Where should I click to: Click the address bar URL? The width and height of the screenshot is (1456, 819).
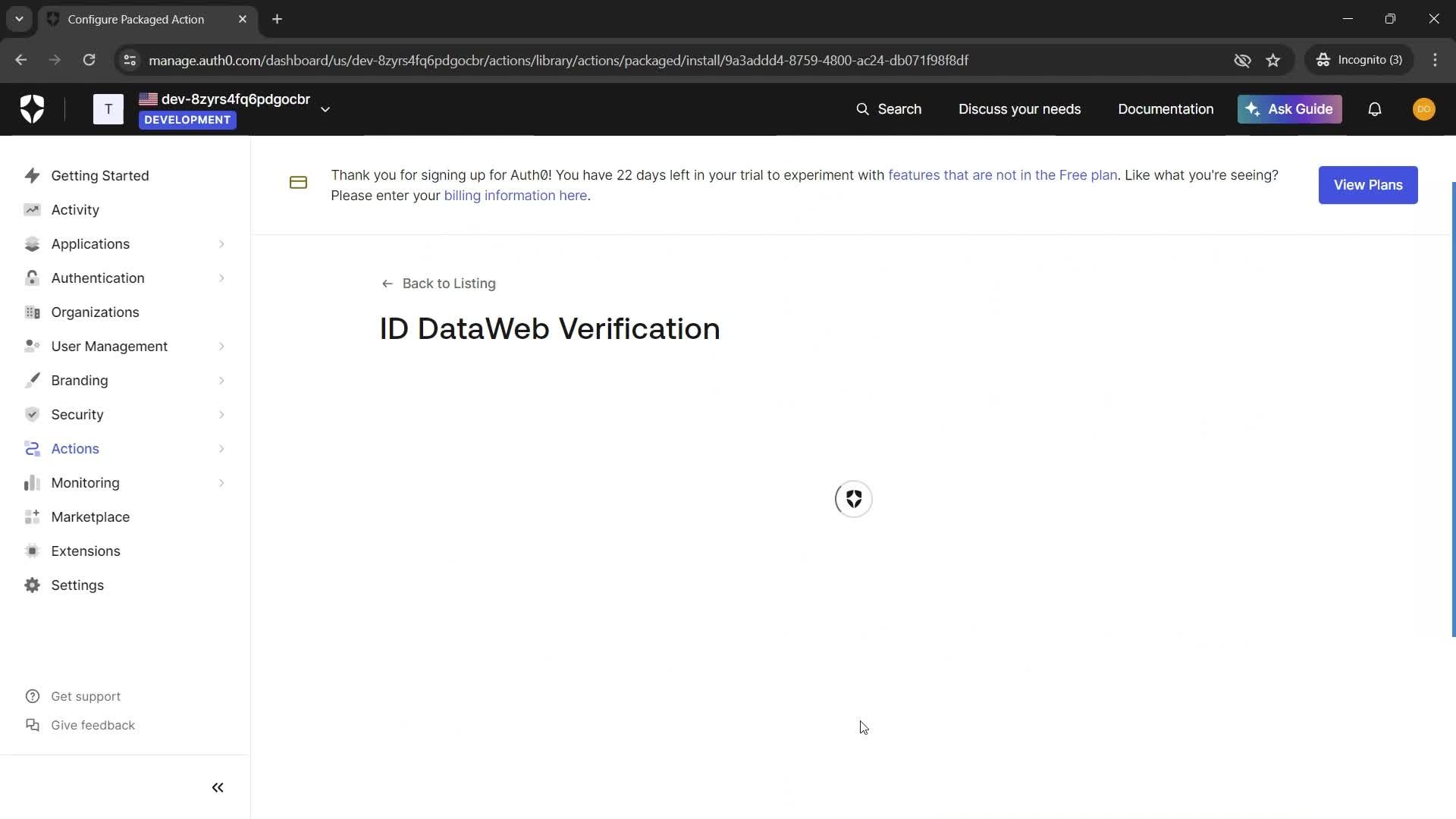point(558,60)
